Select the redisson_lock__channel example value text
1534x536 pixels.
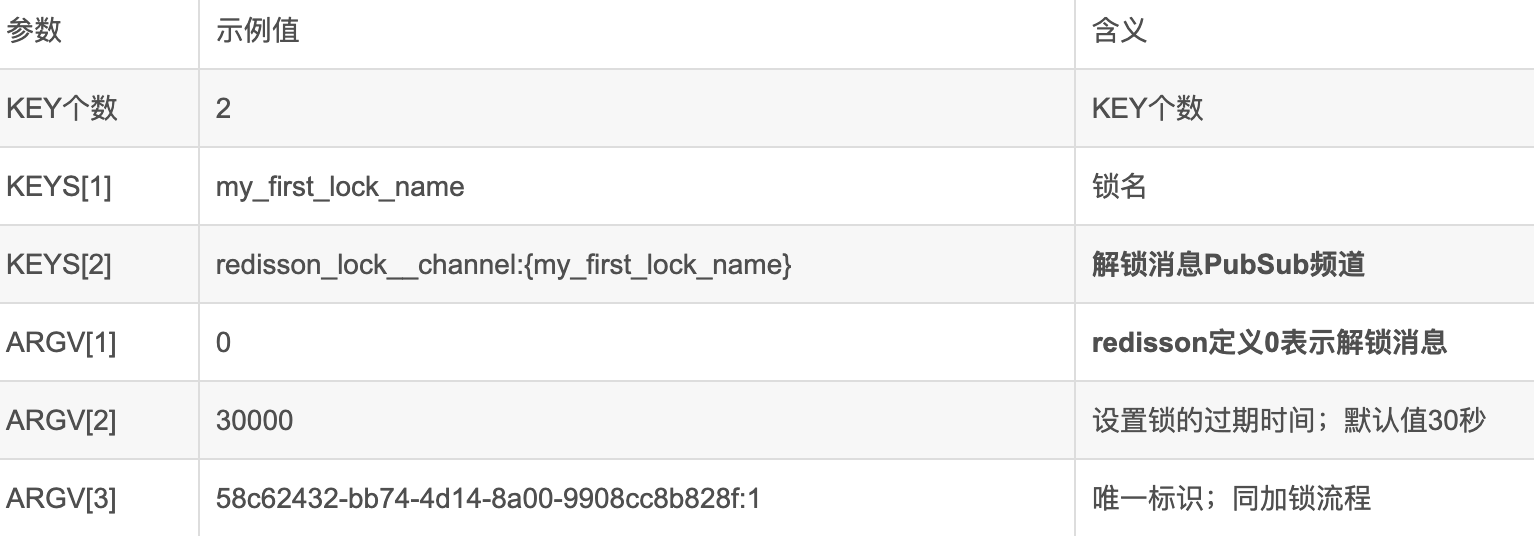[x=504, y=265]
